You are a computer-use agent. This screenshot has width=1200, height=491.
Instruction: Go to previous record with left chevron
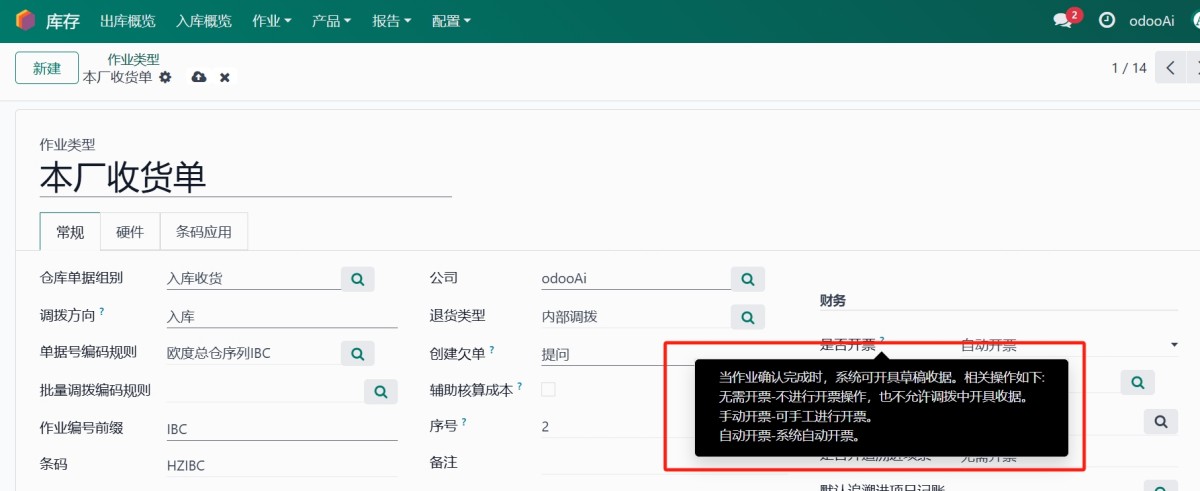tap(1170, 68)
